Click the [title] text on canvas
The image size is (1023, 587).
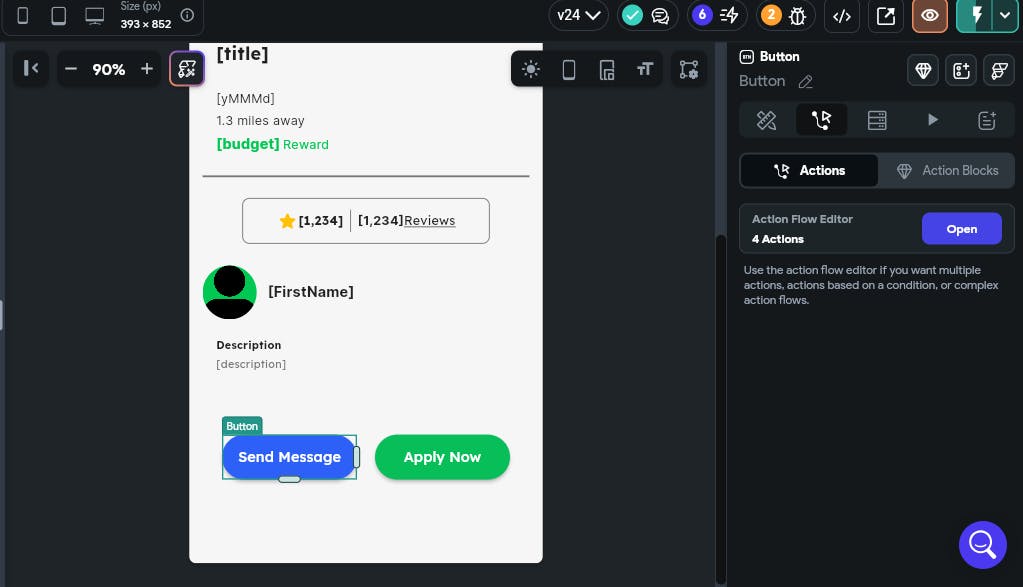click(242, 53)
